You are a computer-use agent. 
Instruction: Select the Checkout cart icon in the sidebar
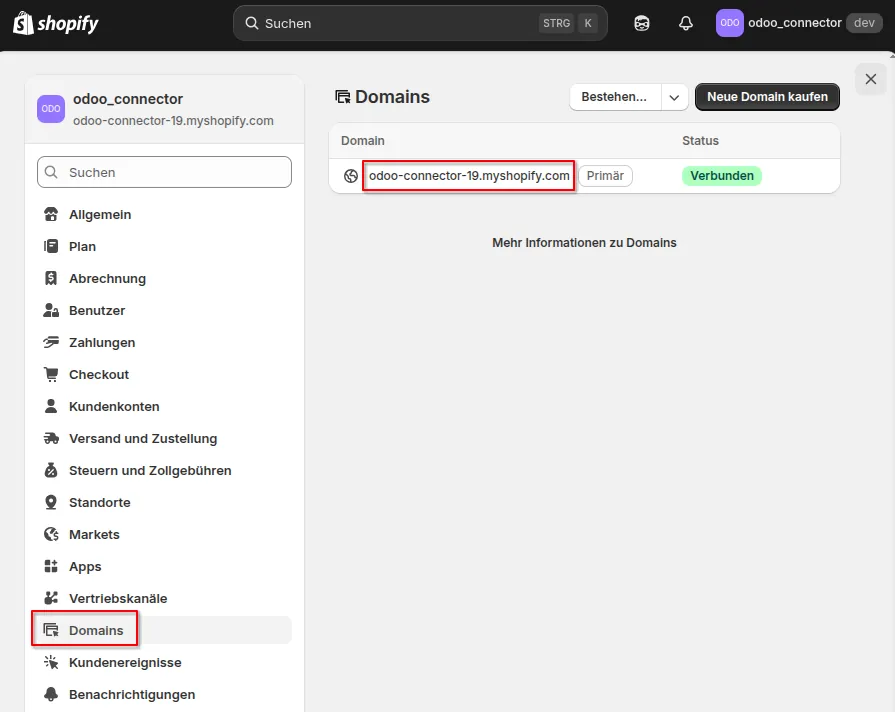51,374
